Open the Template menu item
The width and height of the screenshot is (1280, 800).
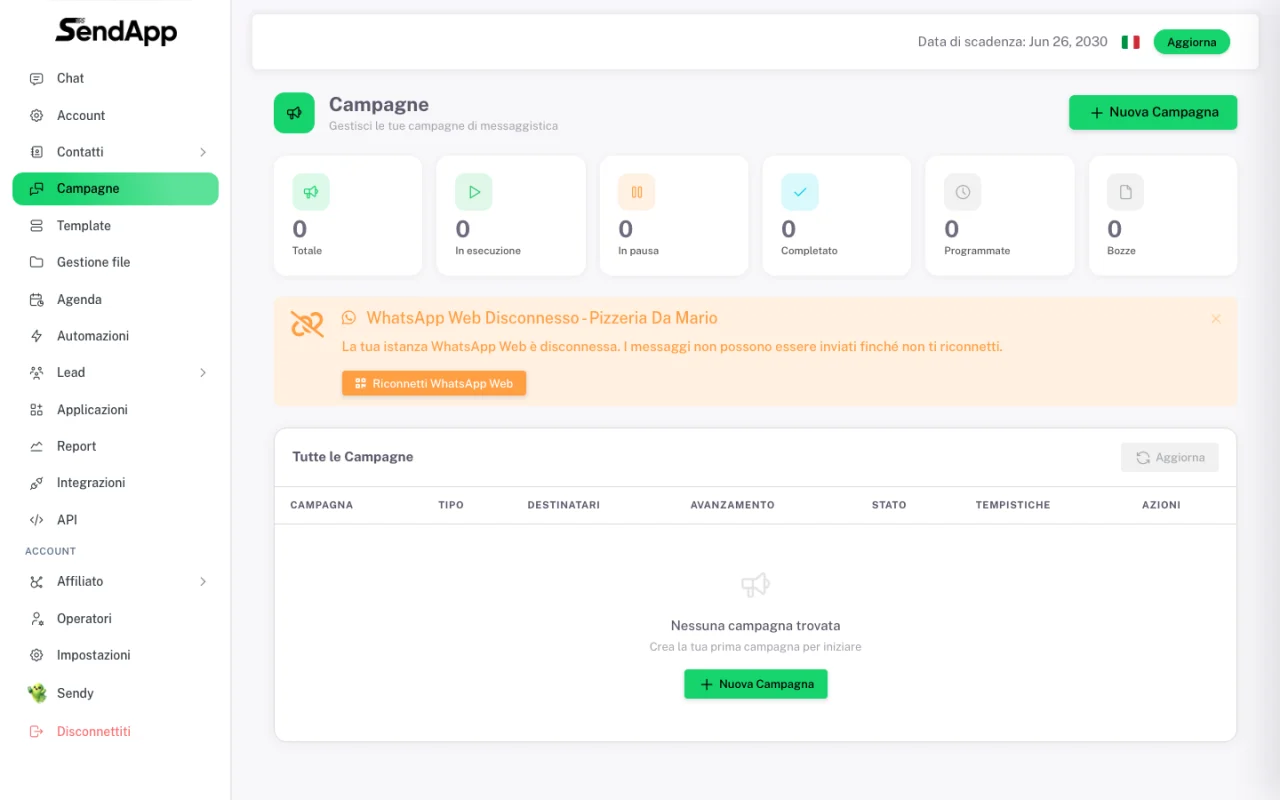click(x=115, y=226)
